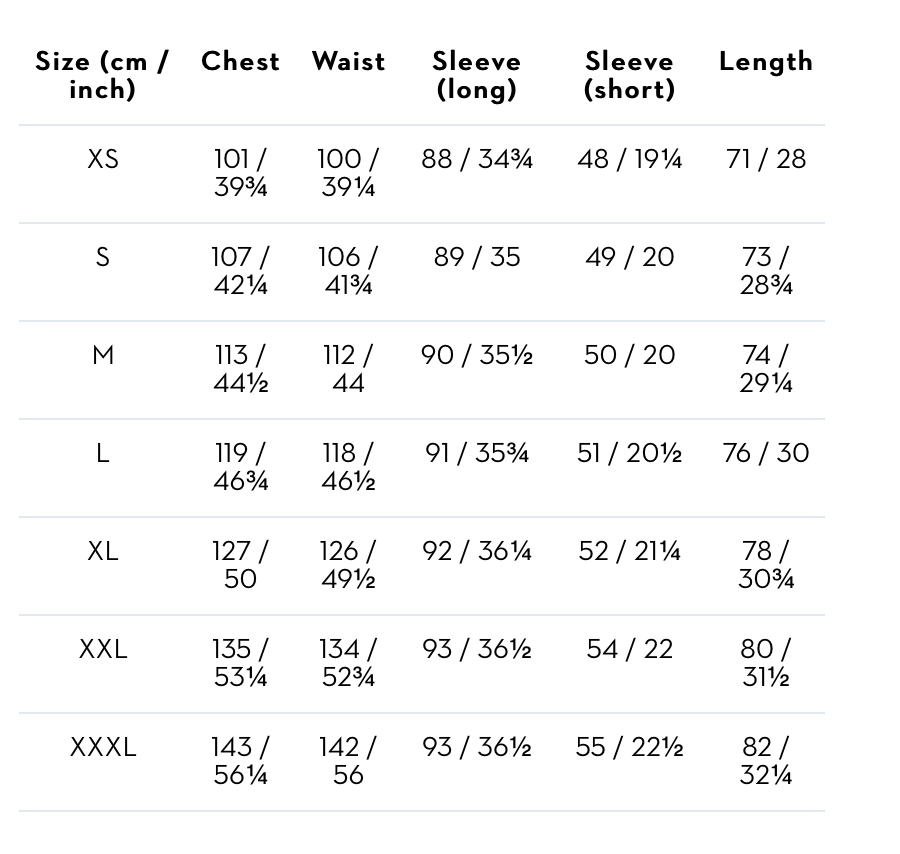Select the XL size row label
This screenshot has width=900, height=854.
coord(103,552)
